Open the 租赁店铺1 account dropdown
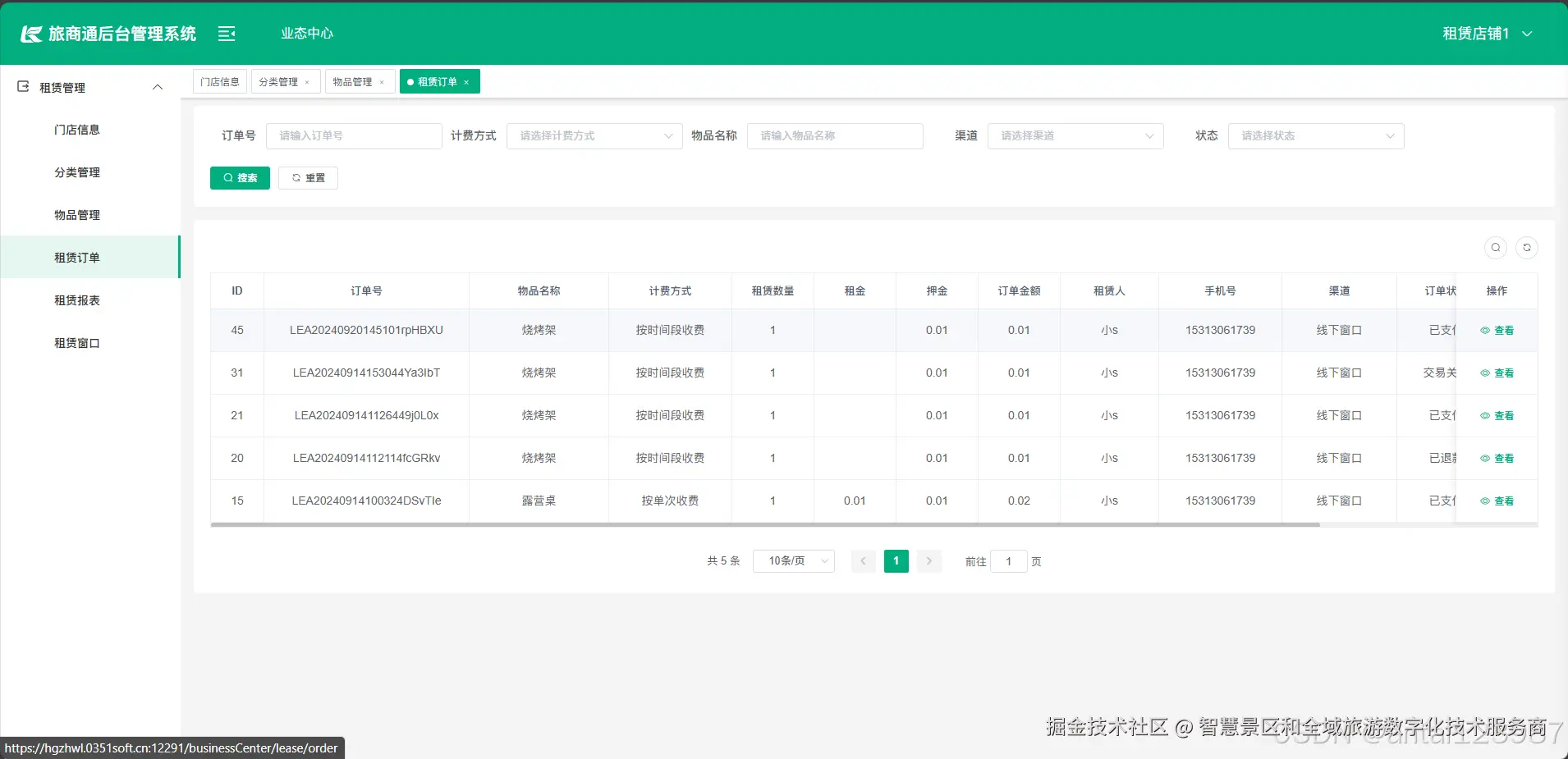This screenshot has width=1568, height=759. point(1488,34)
